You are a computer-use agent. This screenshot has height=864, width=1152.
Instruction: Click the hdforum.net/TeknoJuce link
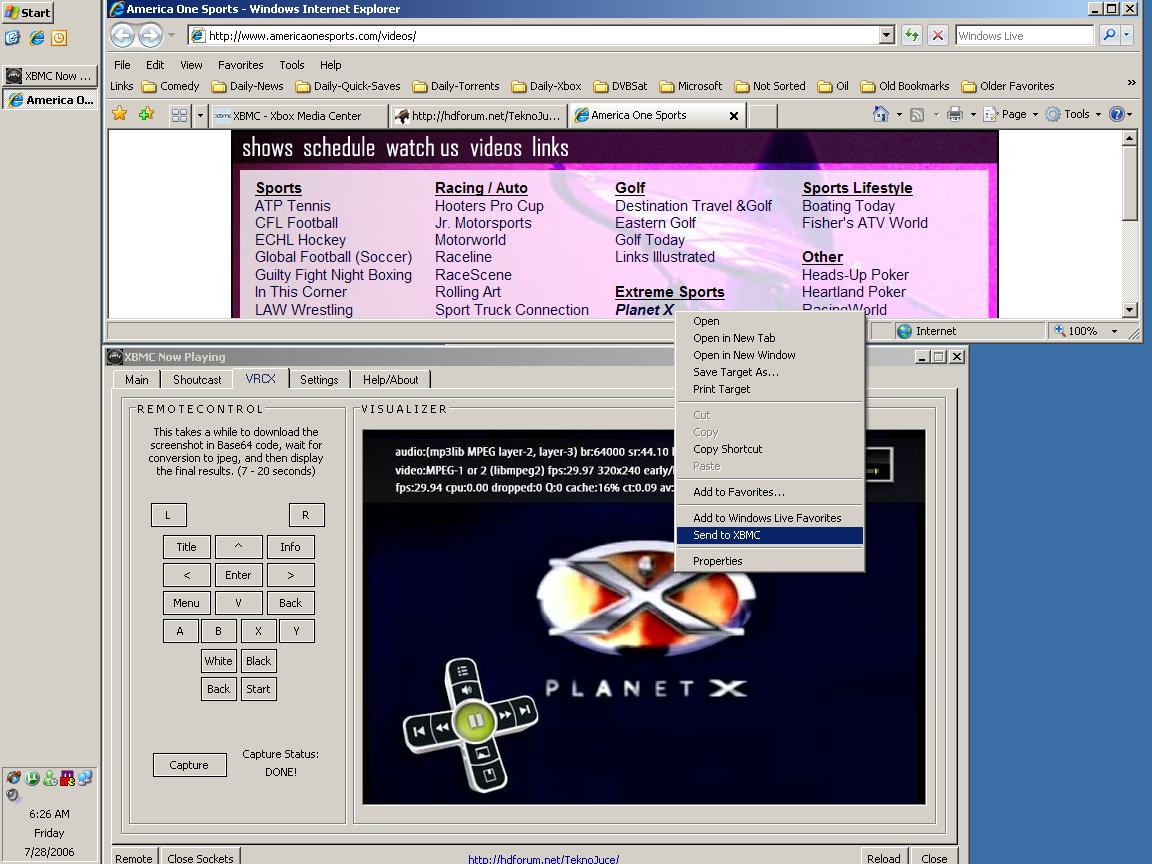coord(543,858)
